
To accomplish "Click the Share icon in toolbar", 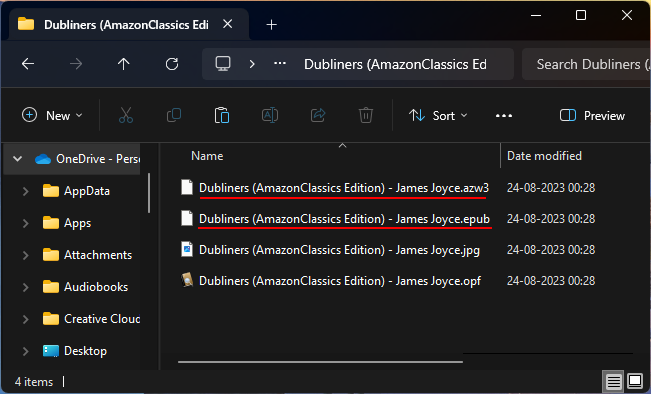I will [318, 115].
